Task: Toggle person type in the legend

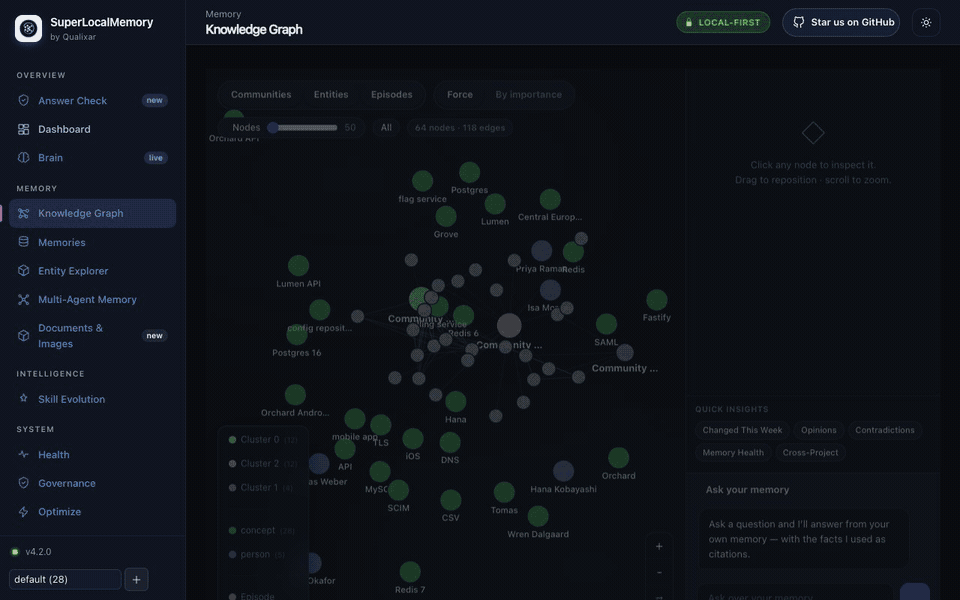Action: (257, 554)
